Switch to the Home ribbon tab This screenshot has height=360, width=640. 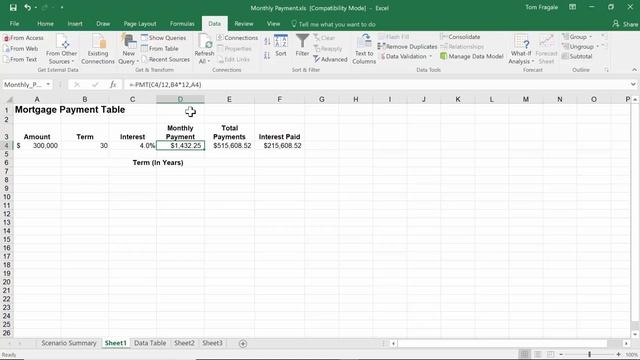click(x=45, y=24)
